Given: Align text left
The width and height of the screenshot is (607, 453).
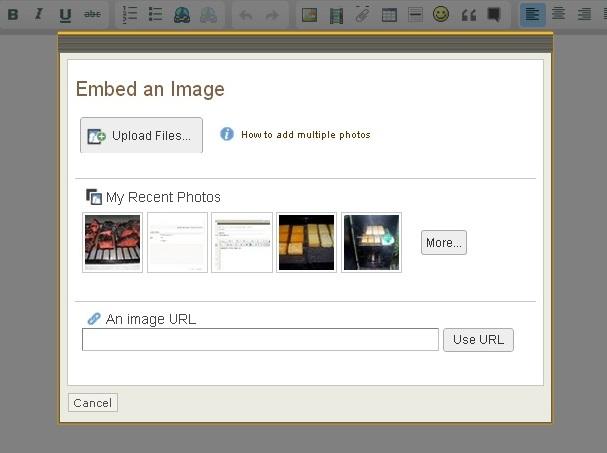Looking at the screenshot, I should (533, 14).
